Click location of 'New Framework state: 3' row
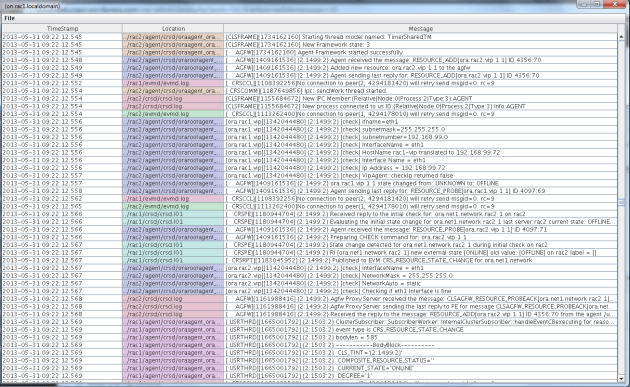This screenshot has height=387, width=630. [x=173, y=44]
